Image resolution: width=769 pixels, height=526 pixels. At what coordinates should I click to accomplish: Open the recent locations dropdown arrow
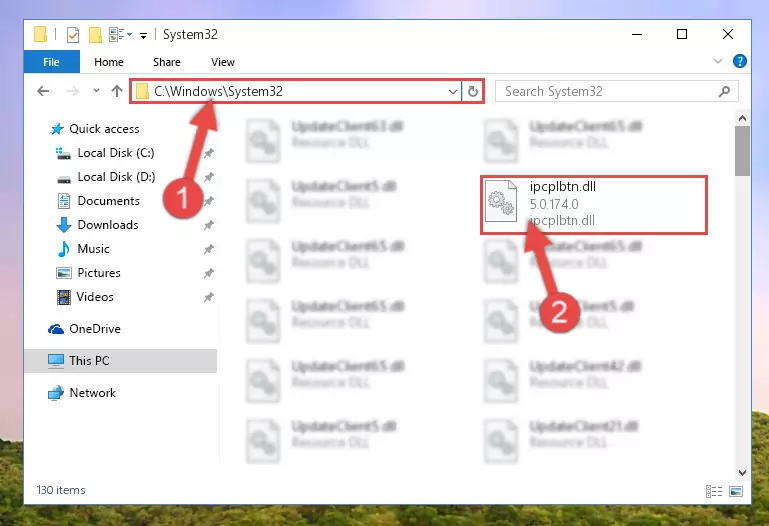pos(96,91)
